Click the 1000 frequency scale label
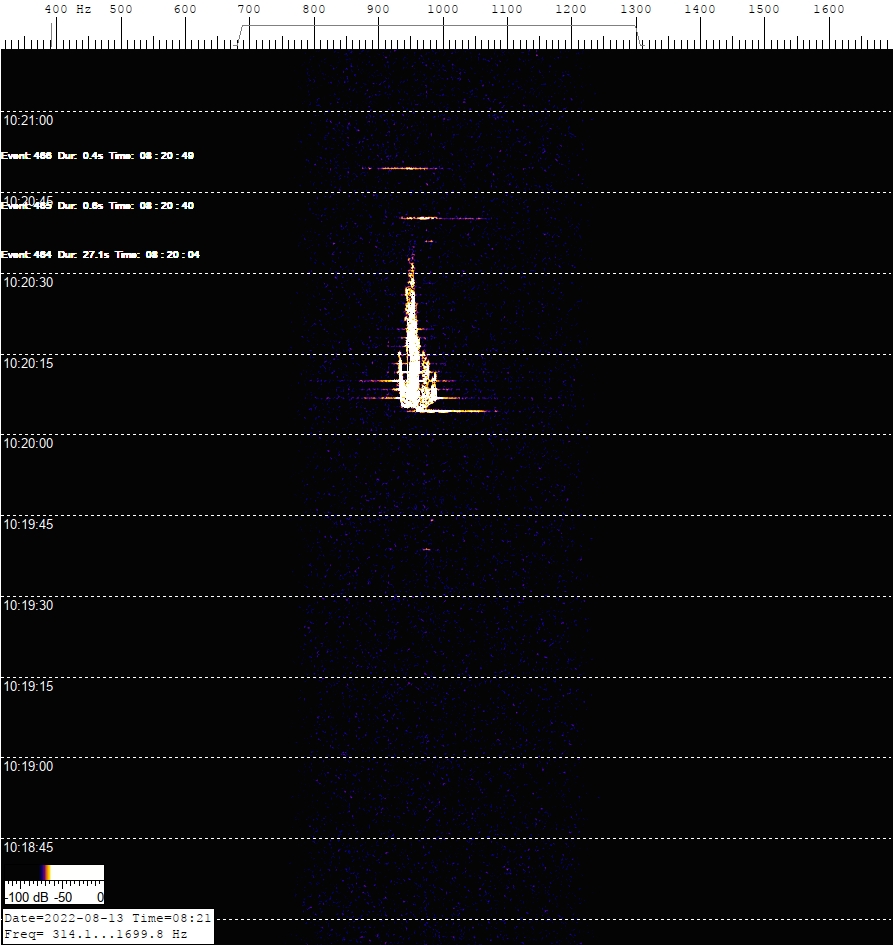The width and height of the screenshot is (894, 946). pos(443,9)
